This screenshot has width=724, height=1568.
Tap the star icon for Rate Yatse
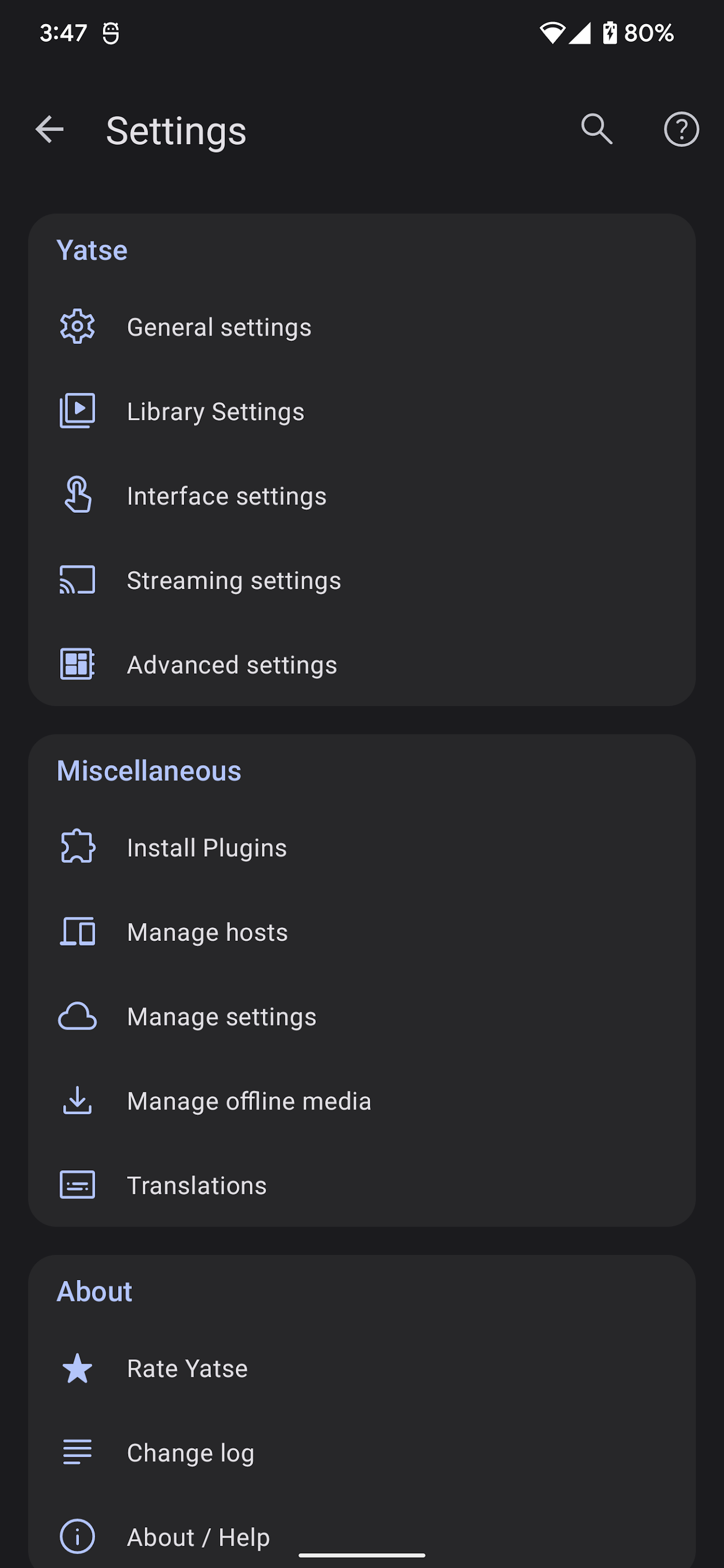point(77,1368)
